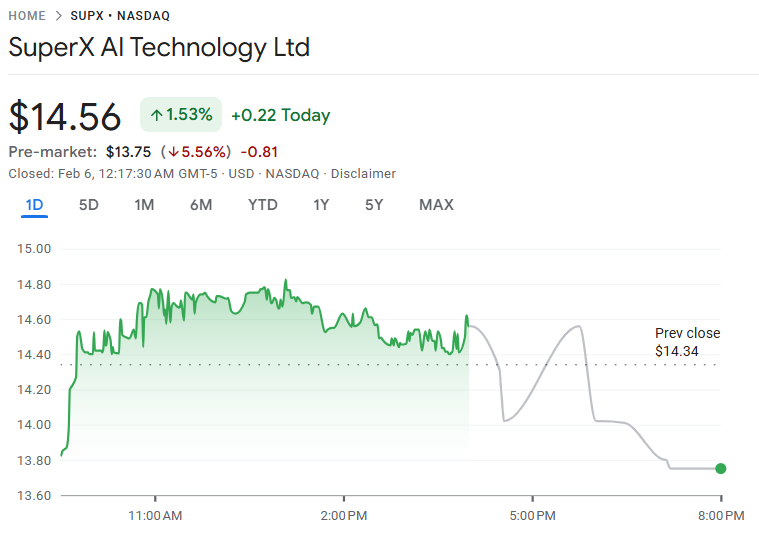Open the Disclaimer link
Viewport: 759px width, 540px height.
(363, 173)
